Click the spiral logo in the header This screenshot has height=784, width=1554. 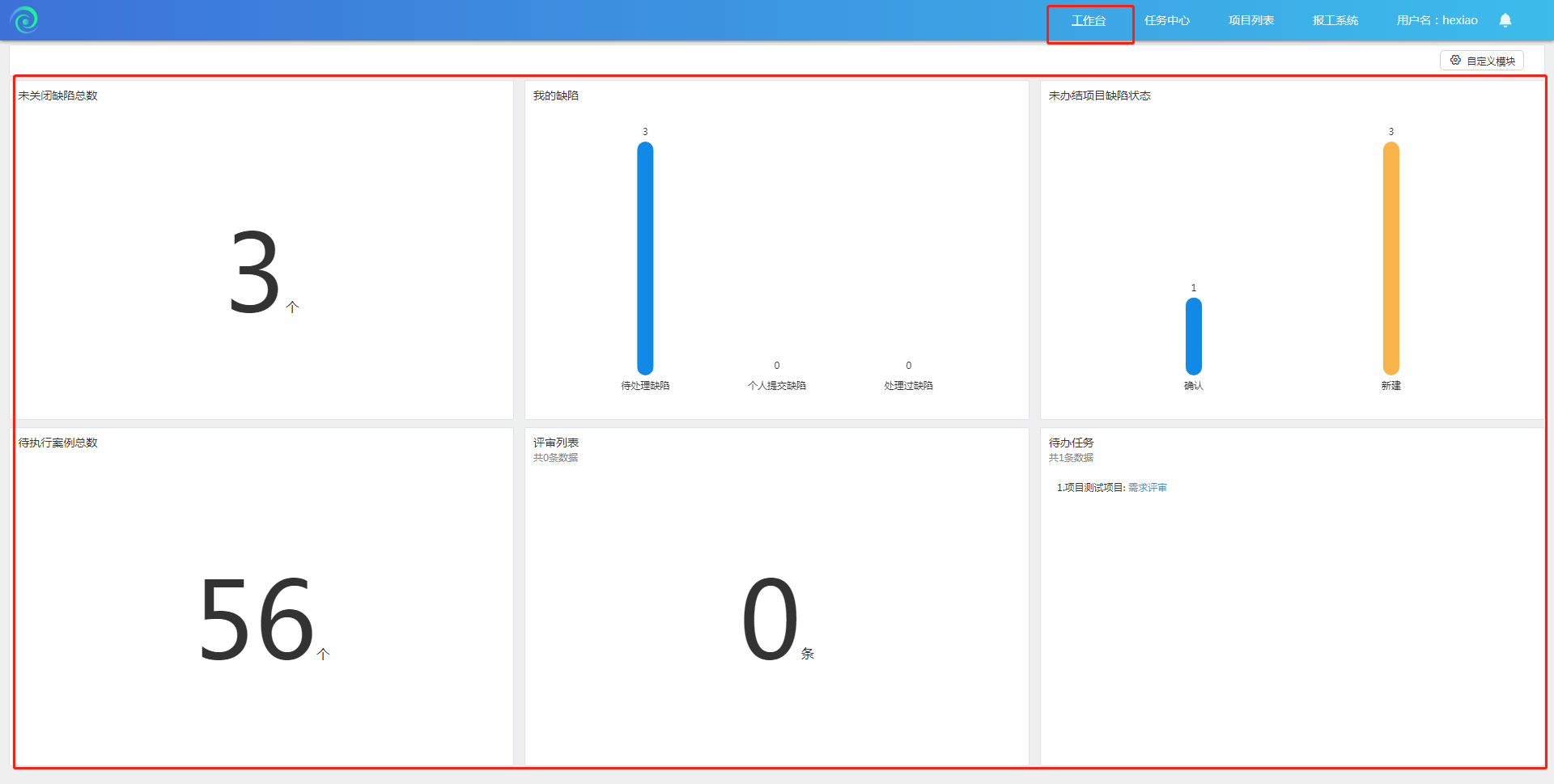point(24,19)
